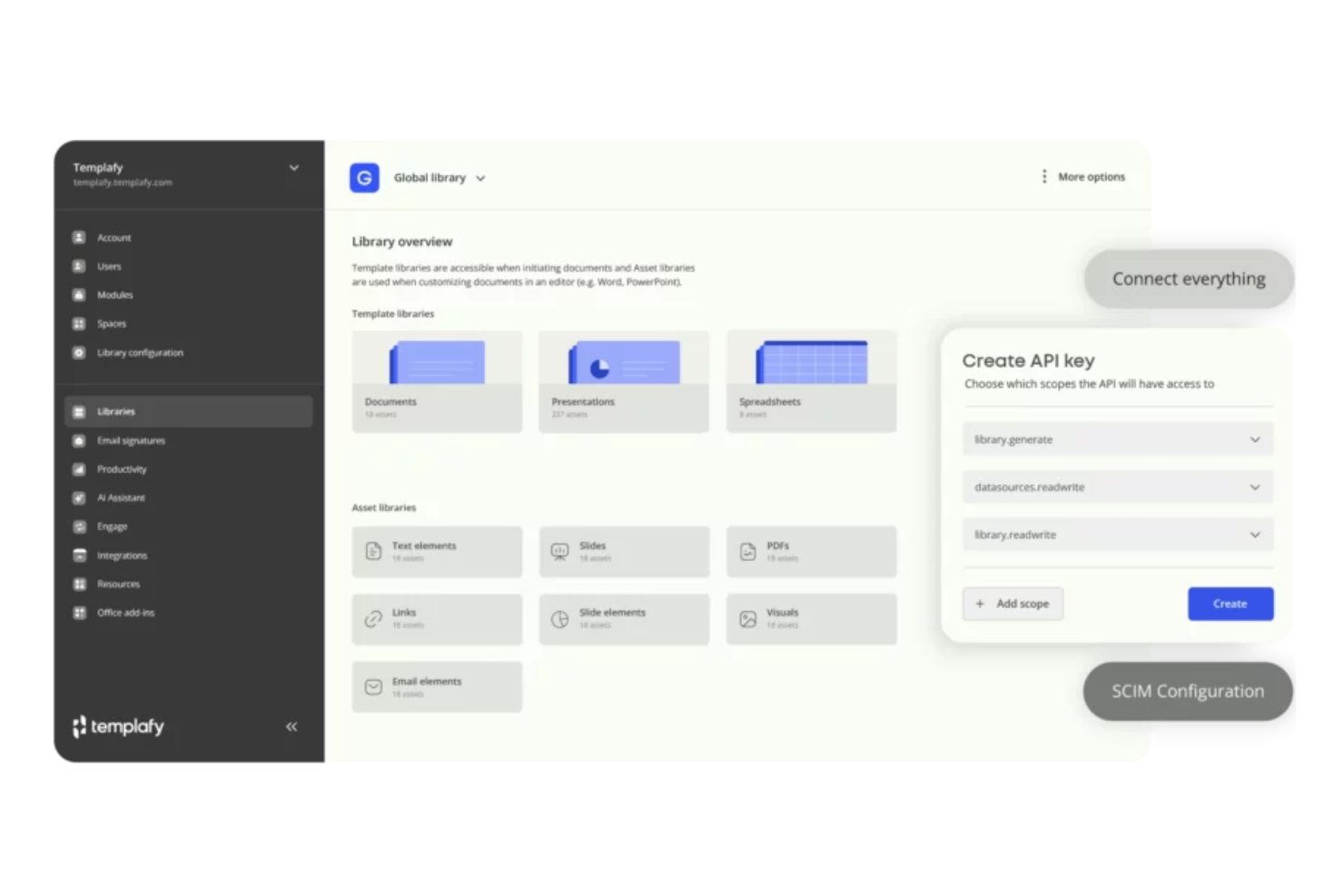Click the three-dot More options icon
Screen dimensions: 1344x896
(1044, 176)
